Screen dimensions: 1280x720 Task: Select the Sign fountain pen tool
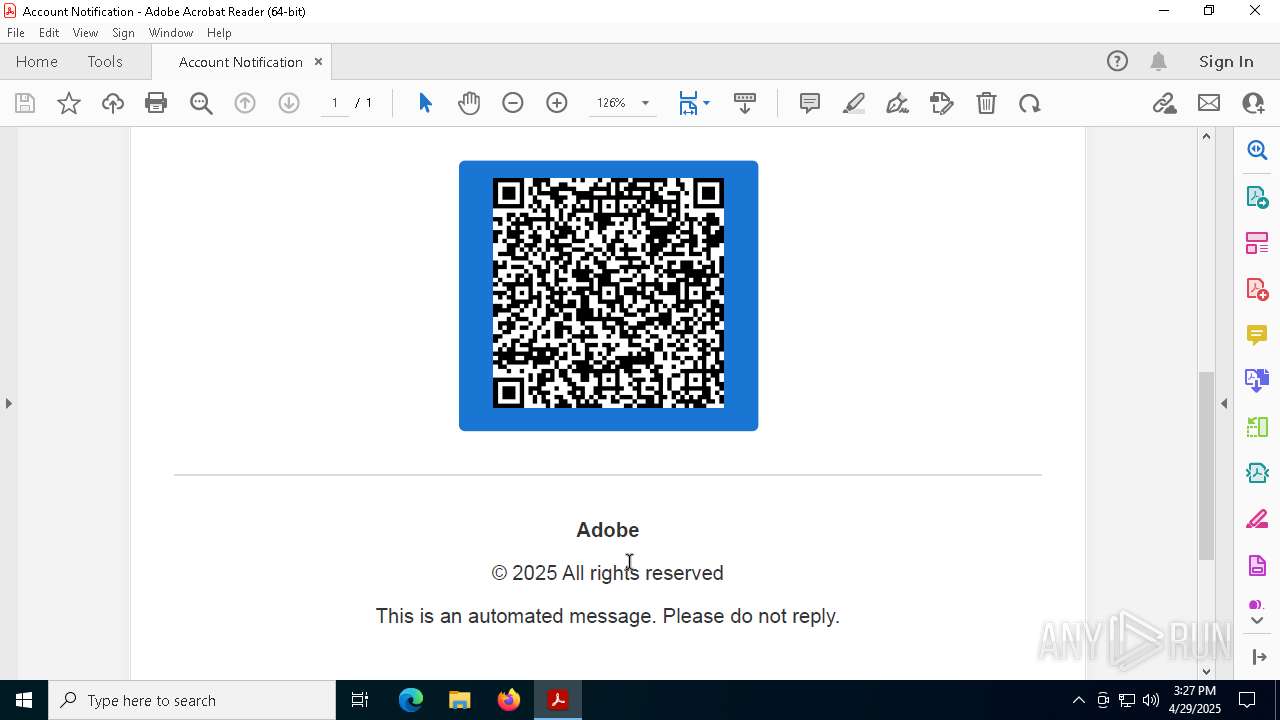tap(898, 103)
